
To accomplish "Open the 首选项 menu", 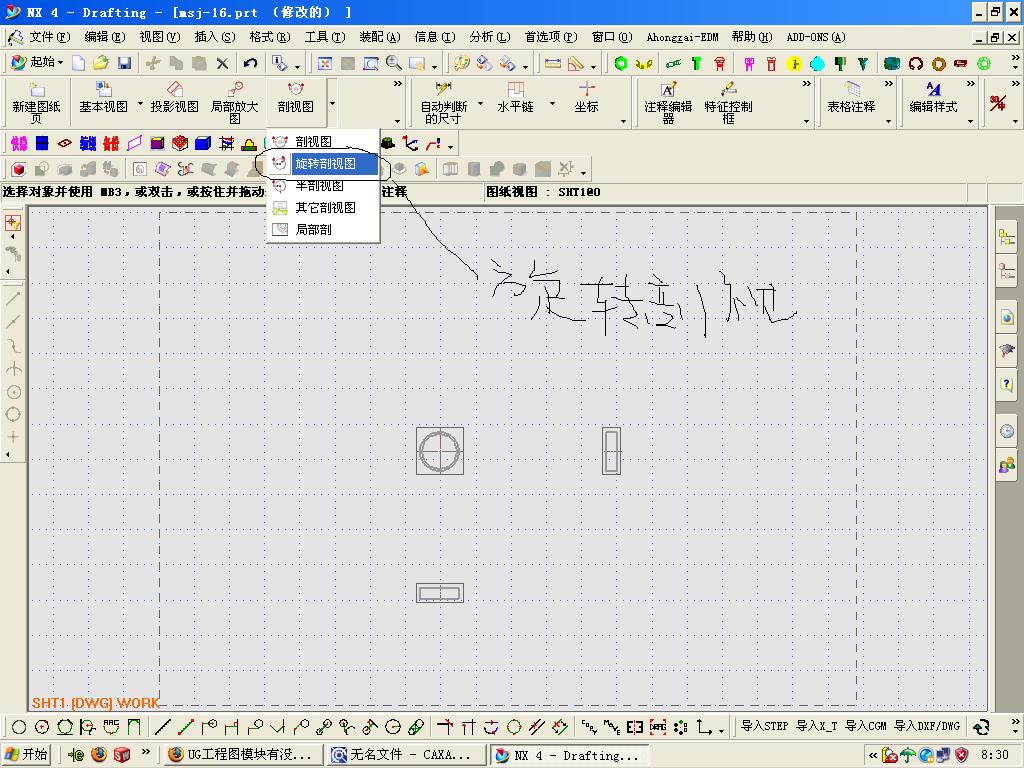I will [551, 37].
